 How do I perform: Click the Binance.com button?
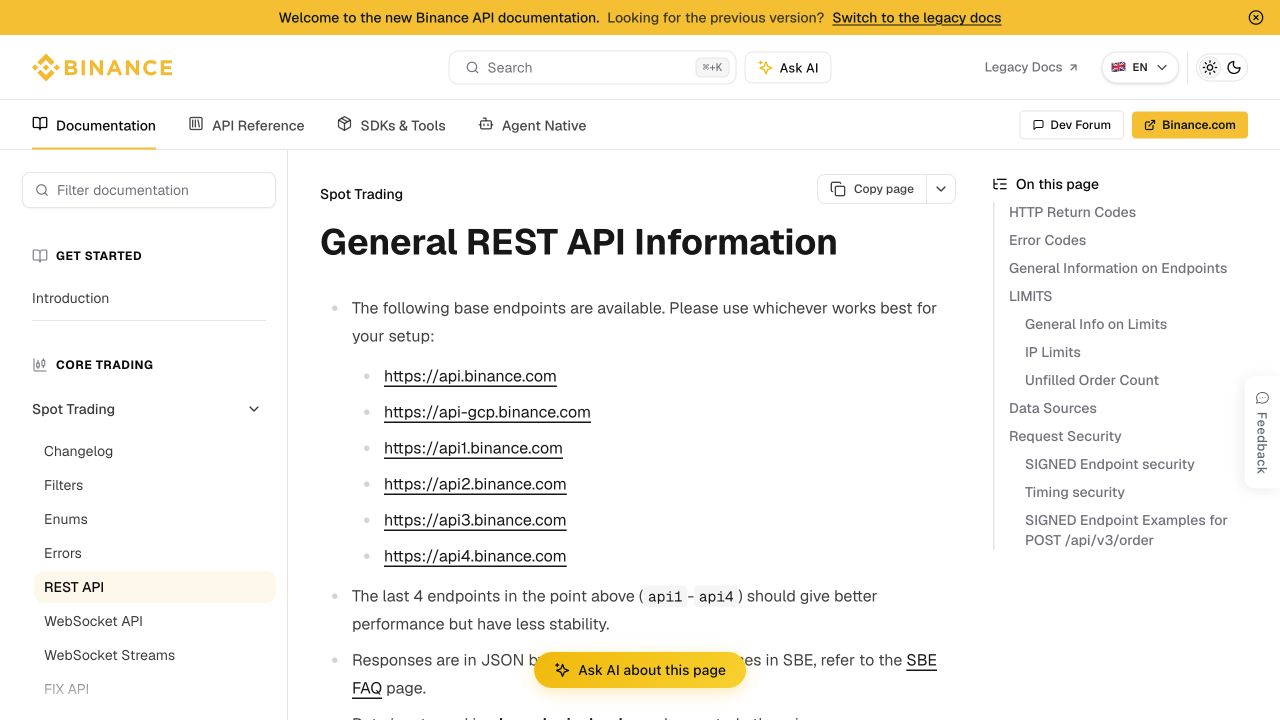1190,125
